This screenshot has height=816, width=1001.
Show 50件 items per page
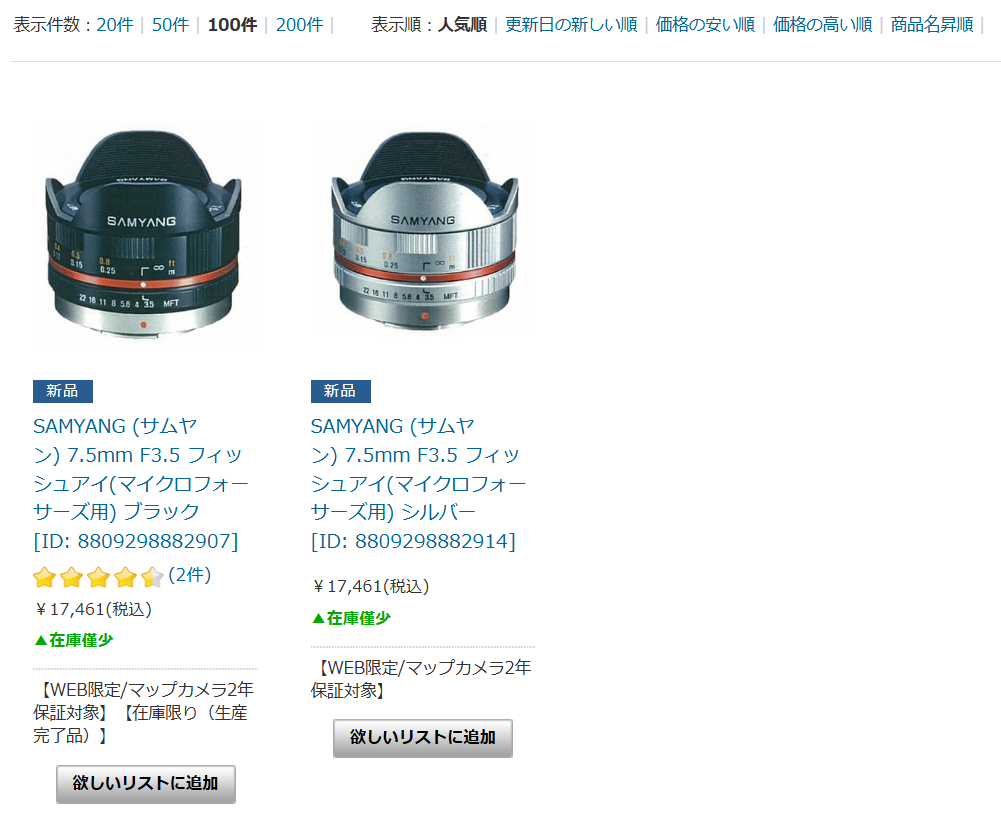pos(170,25)
